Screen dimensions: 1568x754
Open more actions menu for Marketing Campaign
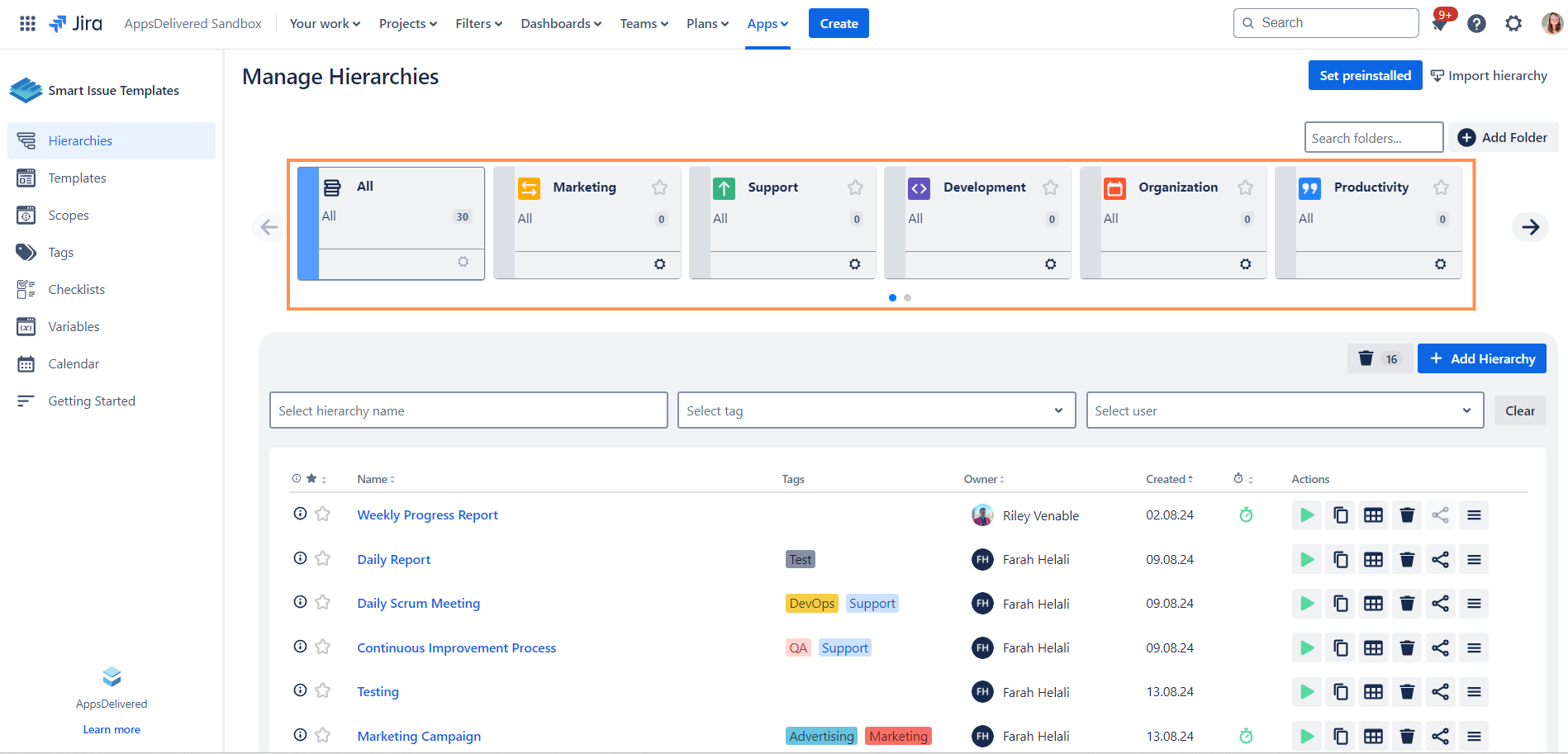1474,737
